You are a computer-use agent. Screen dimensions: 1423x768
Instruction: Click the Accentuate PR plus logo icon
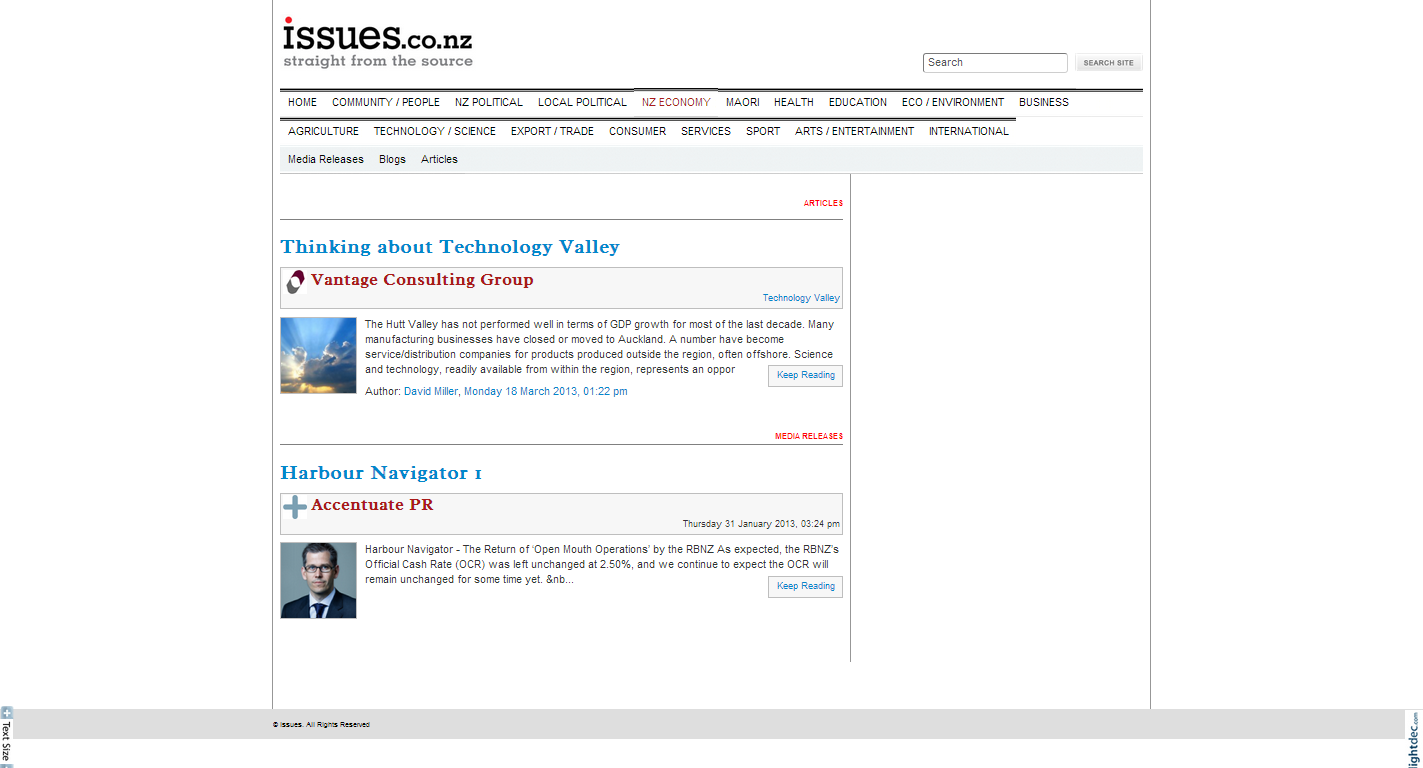tap(295, 507)
